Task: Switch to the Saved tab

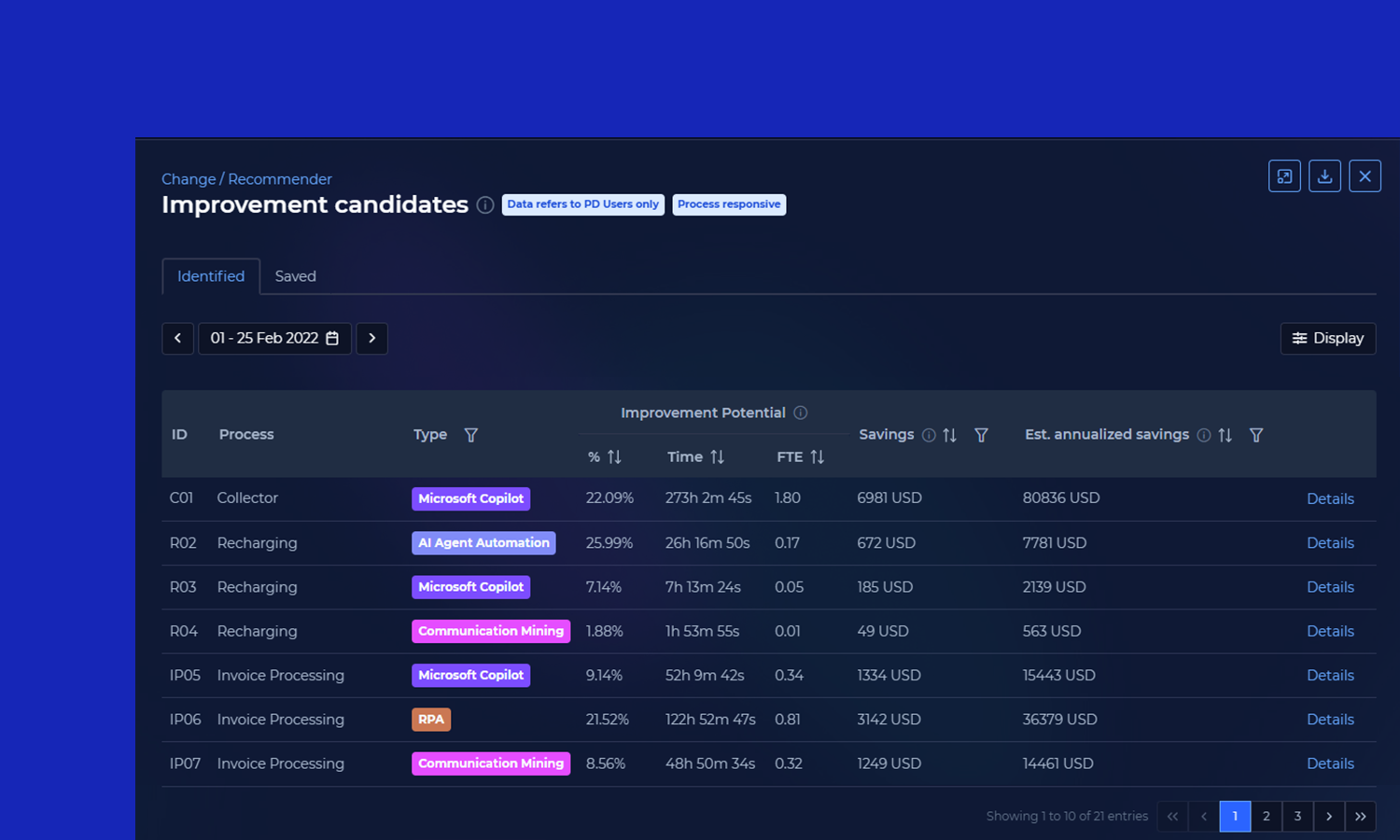Action: pos(295,276)
